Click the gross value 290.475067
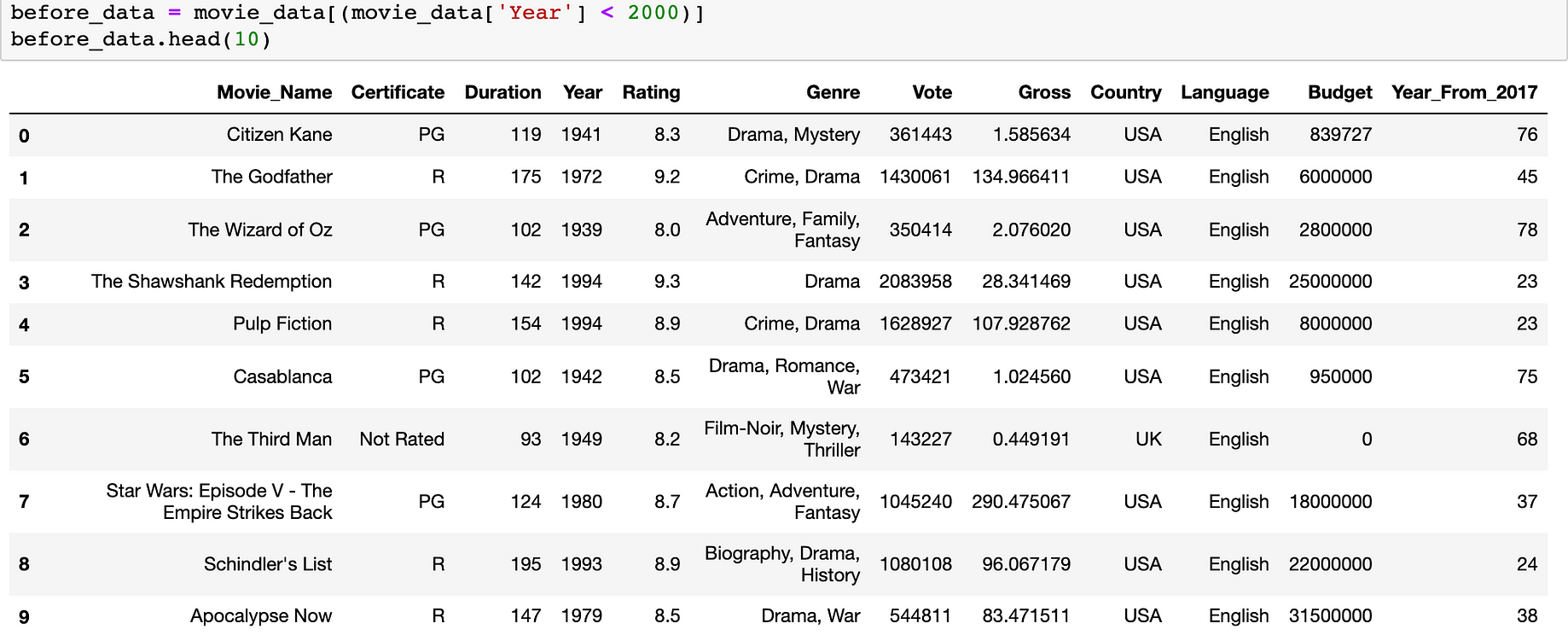1568x641 pixels. click(x=1021, y=502)
